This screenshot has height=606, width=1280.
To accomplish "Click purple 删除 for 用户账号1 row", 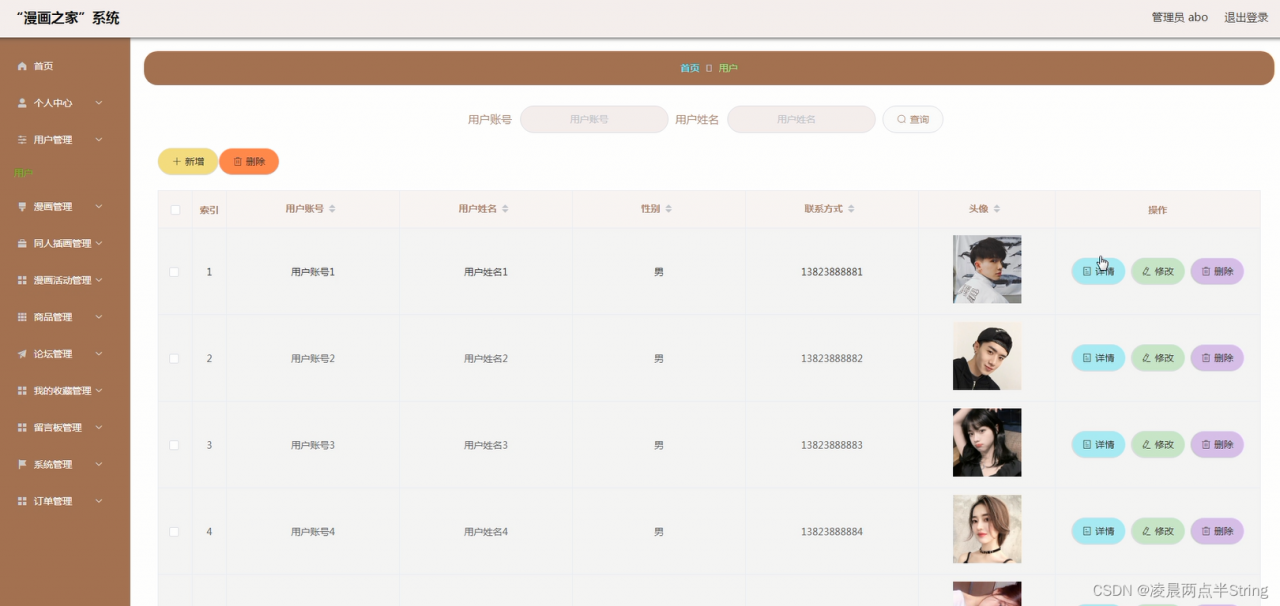I will (x=1217, y=271).
